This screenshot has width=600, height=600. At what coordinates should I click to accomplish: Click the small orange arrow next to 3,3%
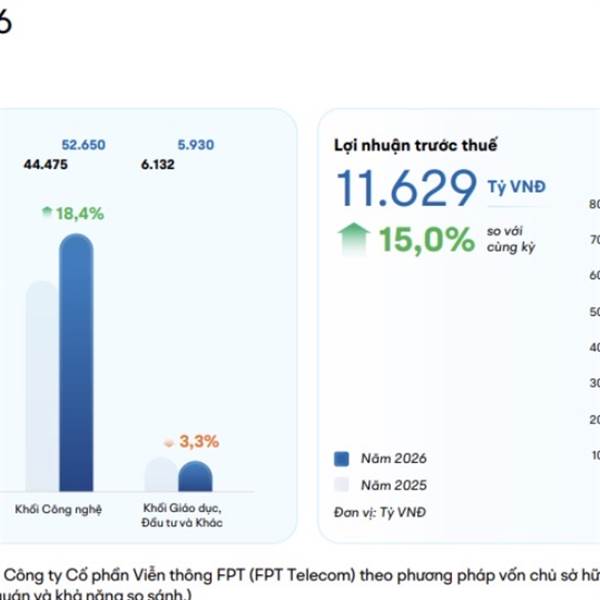(x=168, y=441)
